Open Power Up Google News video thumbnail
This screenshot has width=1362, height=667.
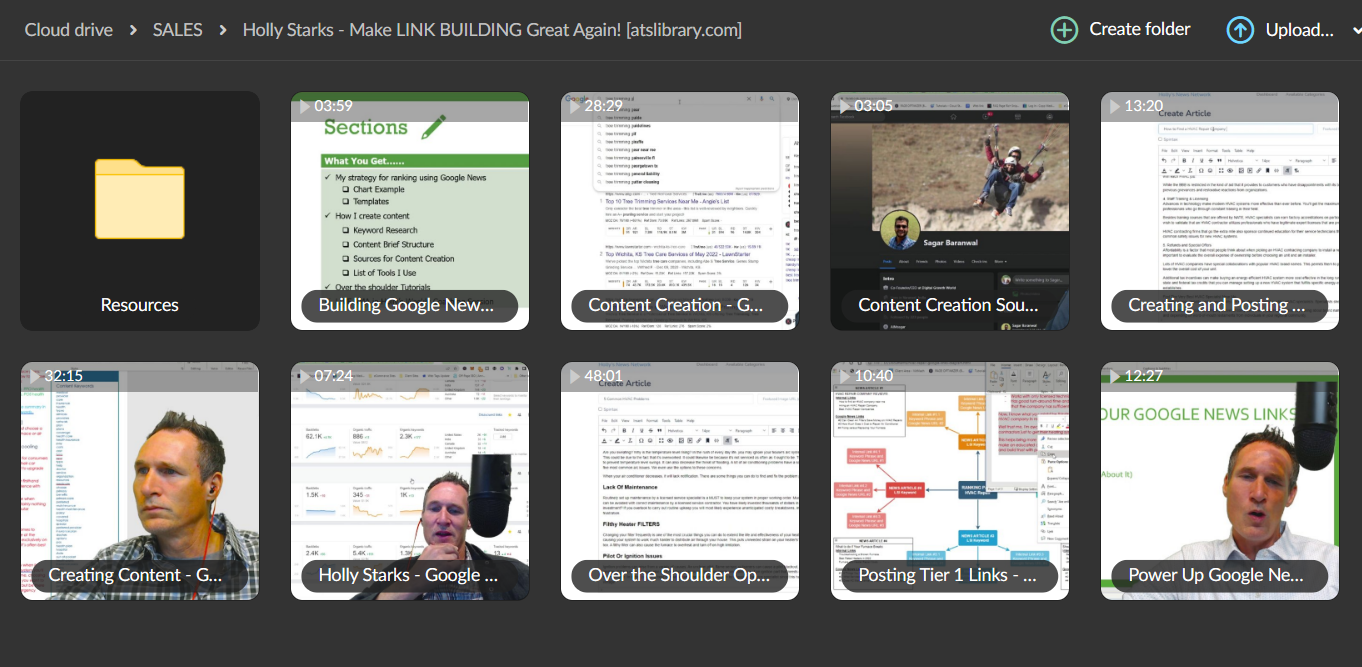pyautogui.click(x=1220, y=481)
